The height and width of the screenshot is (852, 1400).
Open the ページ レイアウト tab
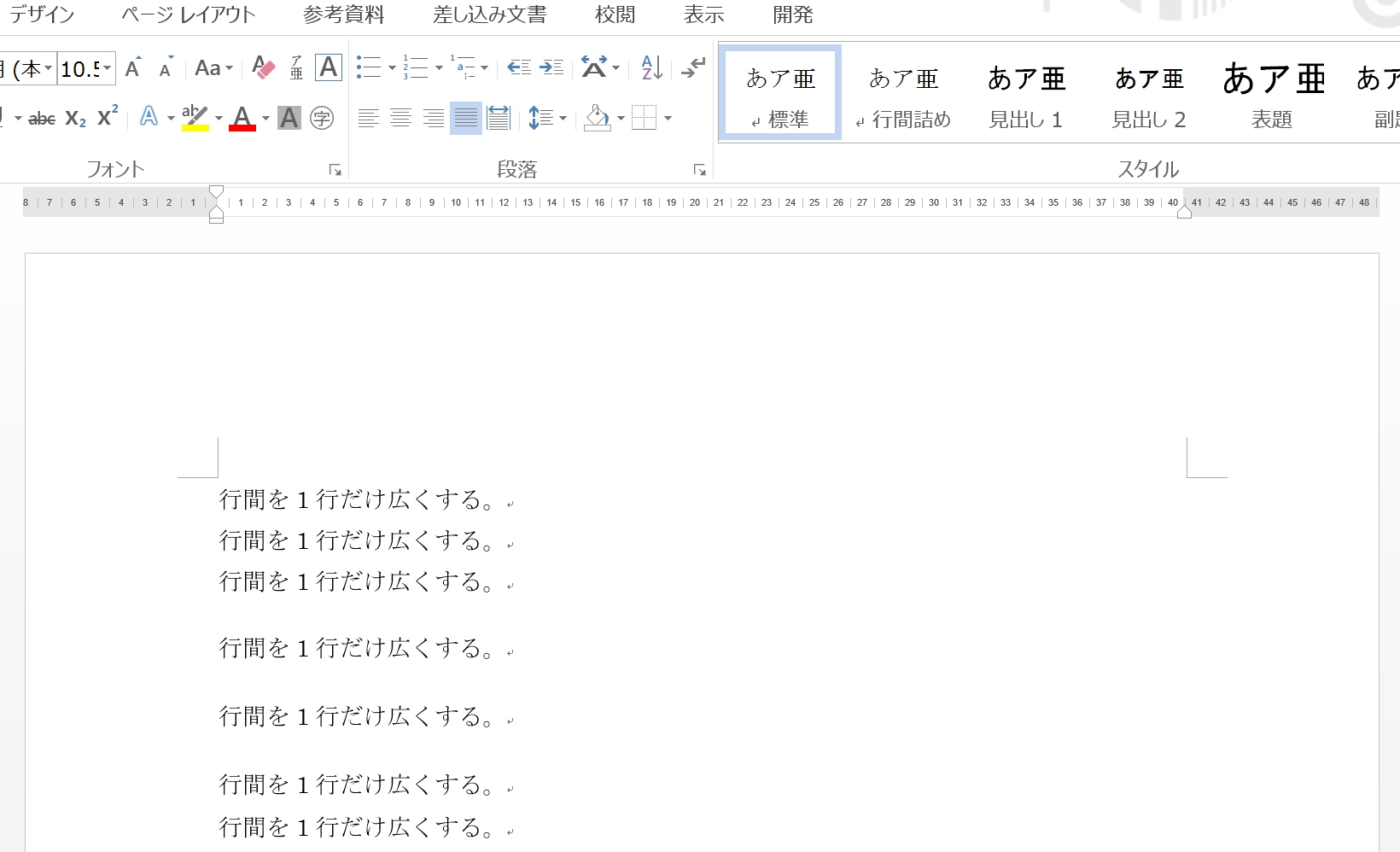pyautogui.click(x=188, y=15)
